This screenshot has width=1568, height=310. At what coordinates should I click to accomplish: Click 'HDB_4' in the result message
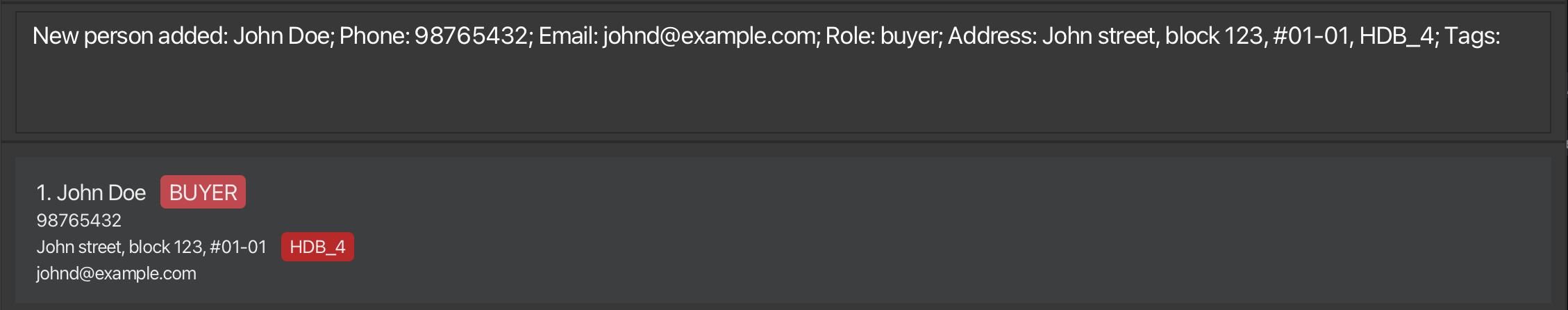[1398, 36]
